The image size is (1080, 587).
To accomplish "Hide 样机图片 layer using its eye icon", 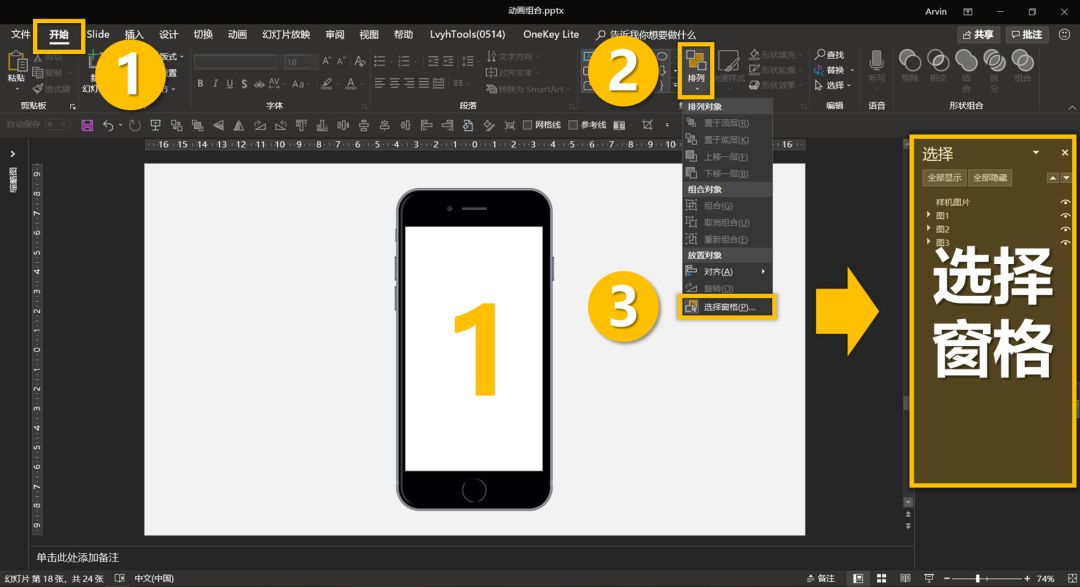I will click(x=1065, y=202).
